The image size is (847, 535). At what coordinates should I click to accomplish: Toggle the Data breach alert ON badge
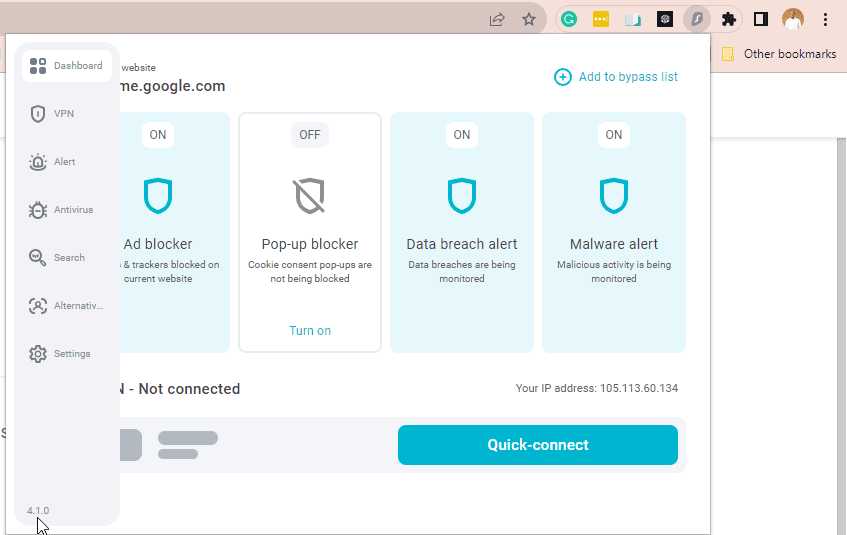pyautogui.click(x=462, y=135)
